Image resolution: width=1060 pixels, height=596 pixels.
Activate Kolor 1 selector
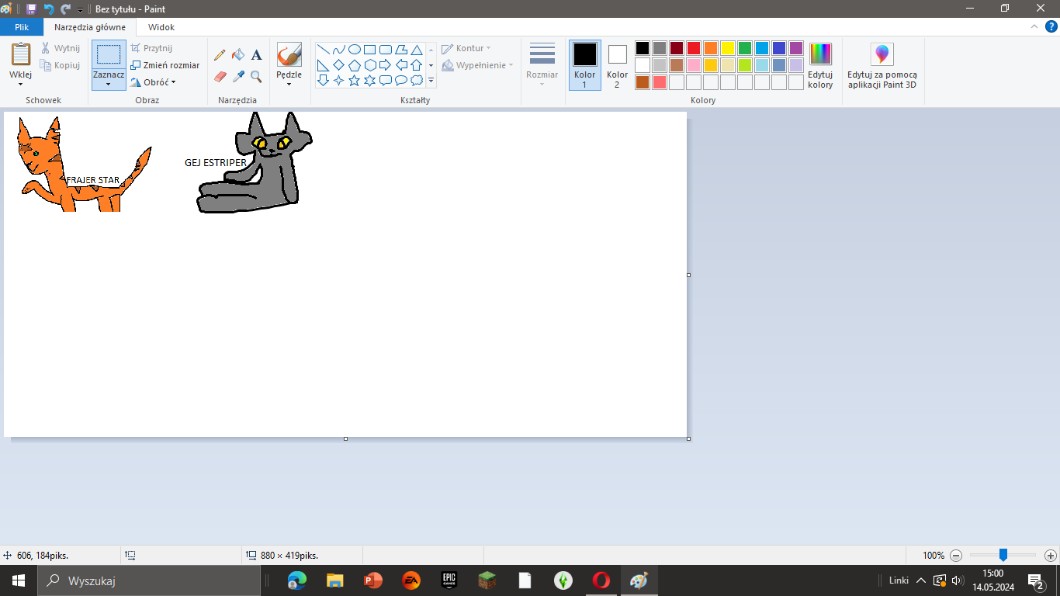[585, 65]
